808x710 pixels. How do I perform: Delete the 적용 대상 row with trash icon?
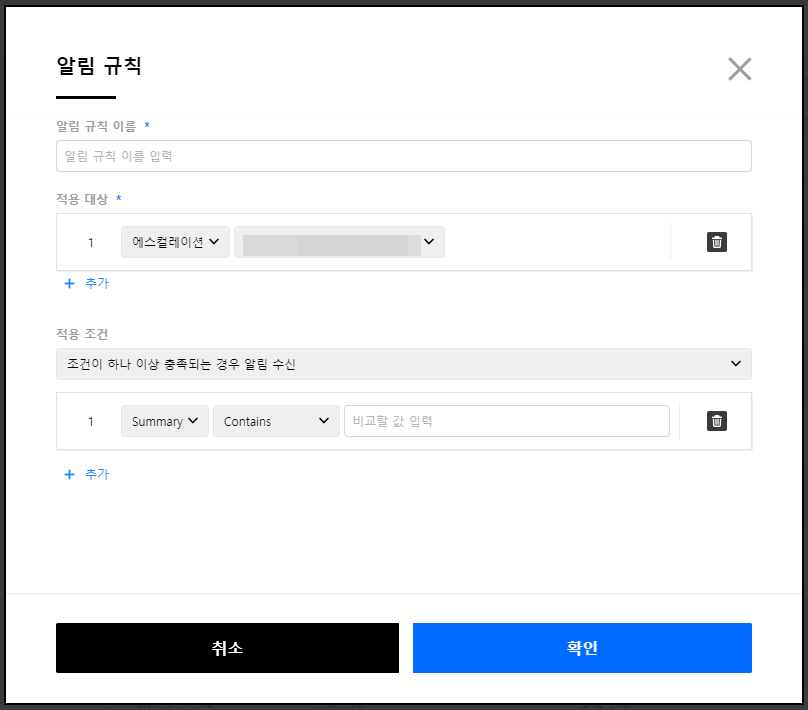click(x=717, y=242)
